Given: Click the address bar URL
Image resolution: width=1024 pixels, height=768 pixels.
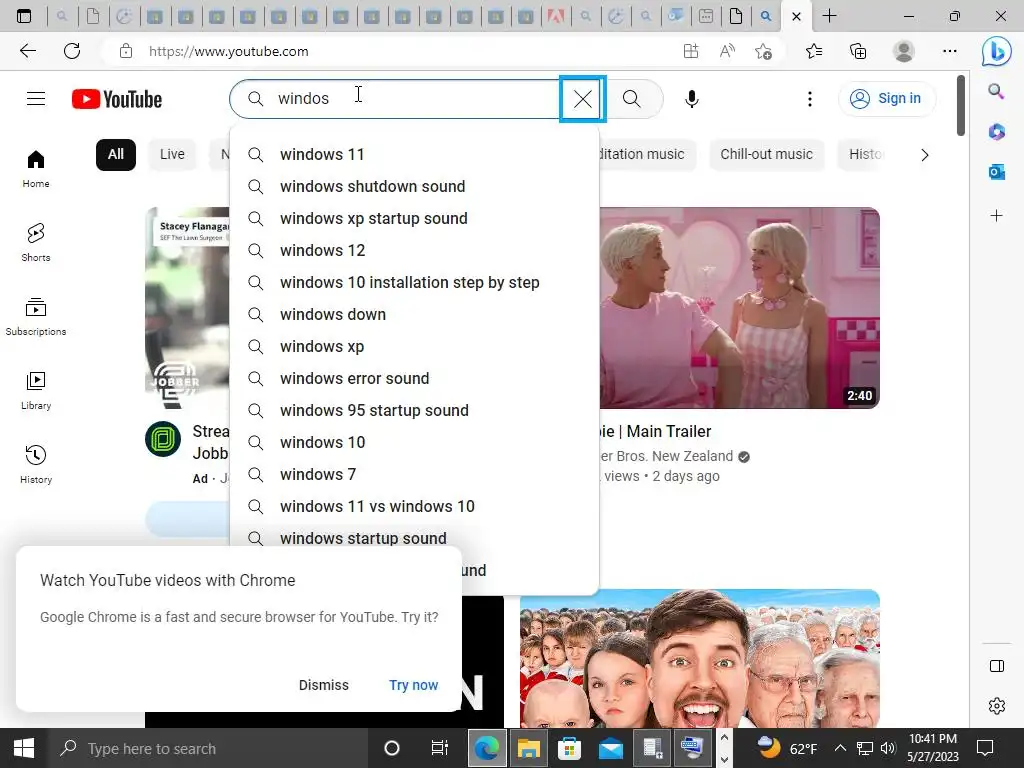Looking at the screenshot, I should (229, 51).
